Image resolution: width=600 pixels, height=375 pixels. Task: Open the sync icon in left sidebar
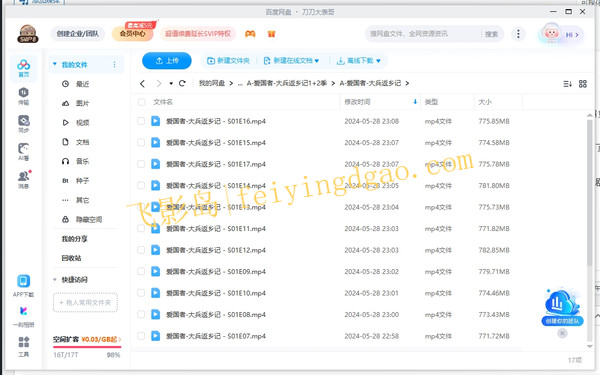tap(23, 124)
